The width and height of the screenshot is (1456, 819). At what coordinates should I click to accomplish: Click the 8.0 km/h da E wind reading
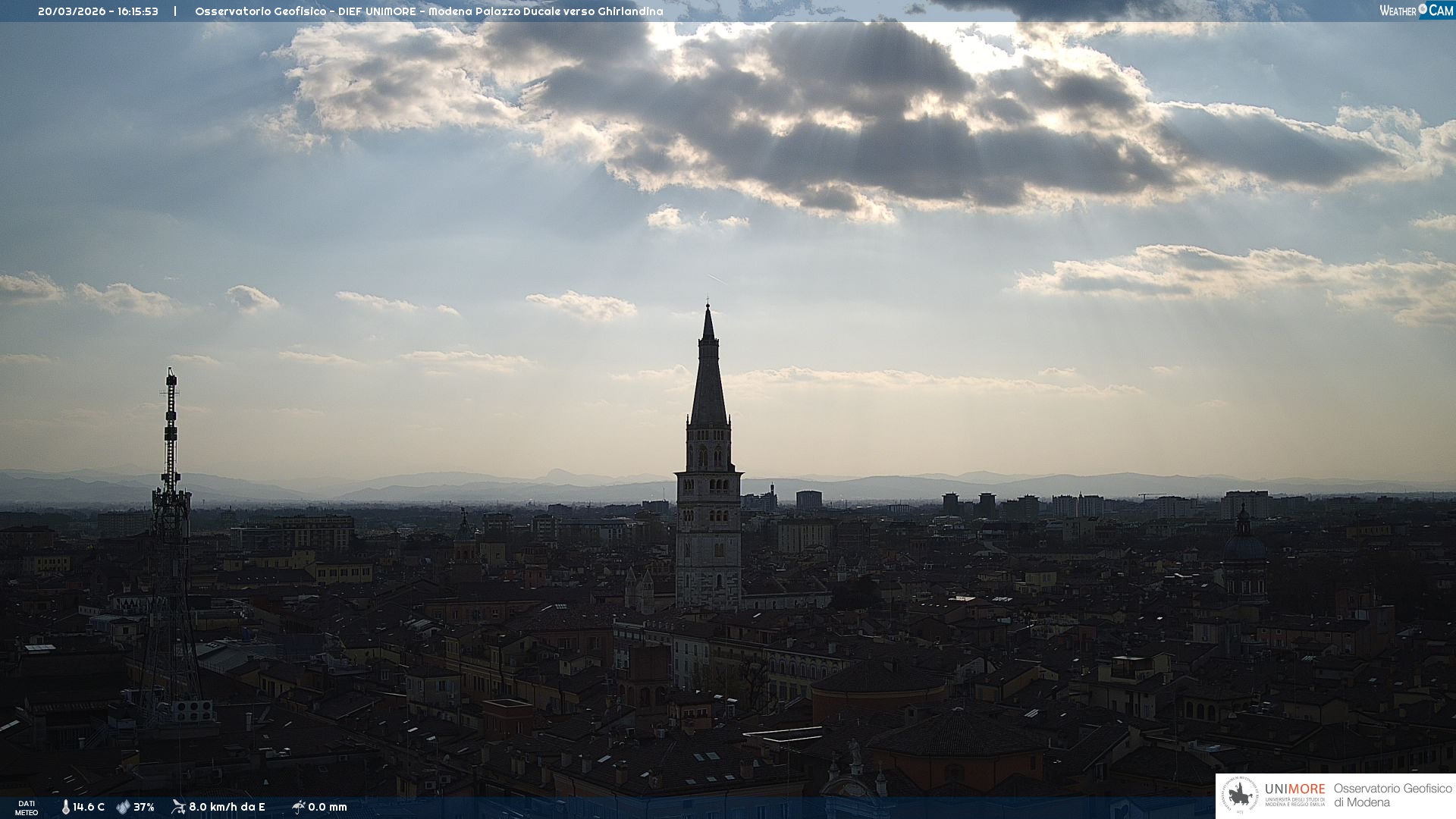tap(227, 807)
